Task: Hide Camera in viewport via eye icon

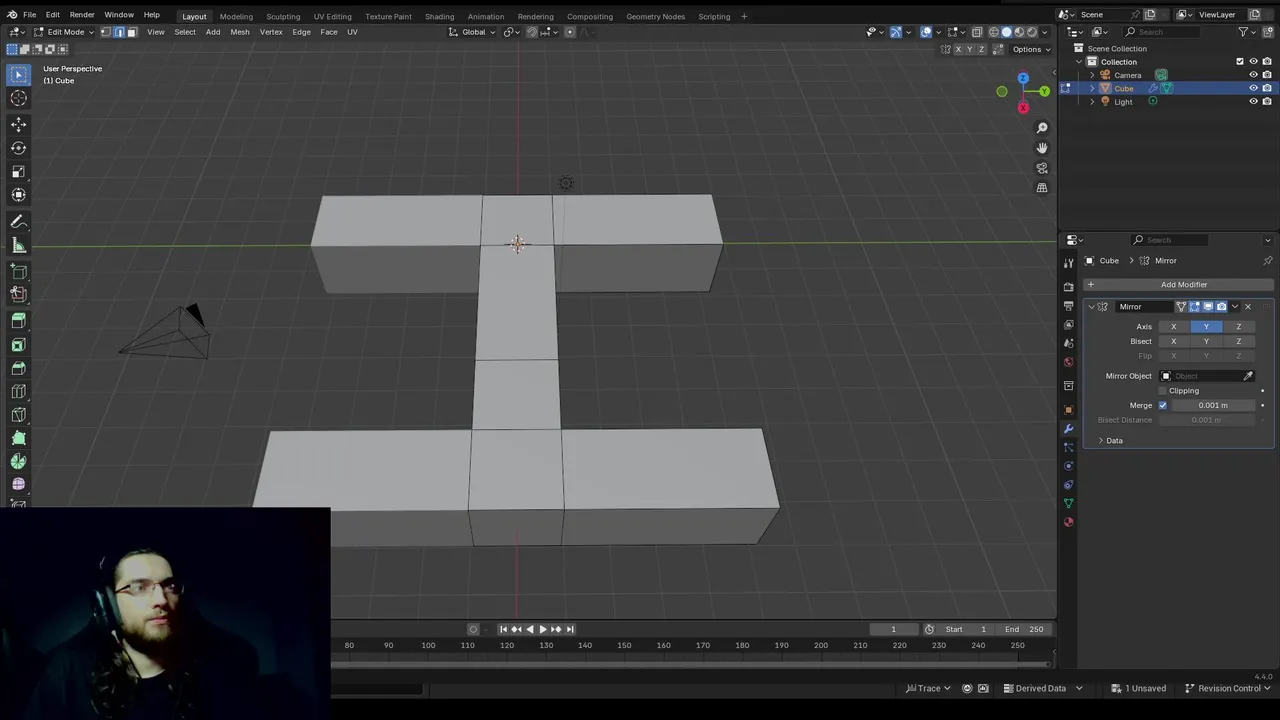Action: pyautogui.click(x=1253, y=75)
